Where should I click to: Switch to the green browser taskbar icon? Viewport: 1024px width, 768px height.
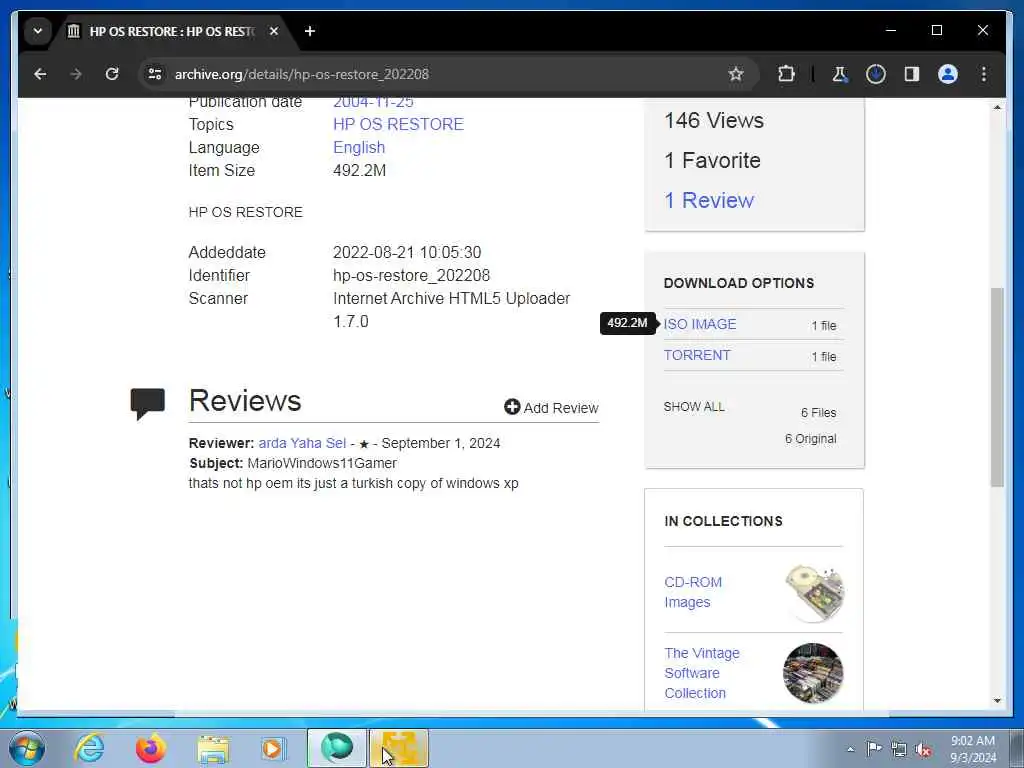pos(336,748)
